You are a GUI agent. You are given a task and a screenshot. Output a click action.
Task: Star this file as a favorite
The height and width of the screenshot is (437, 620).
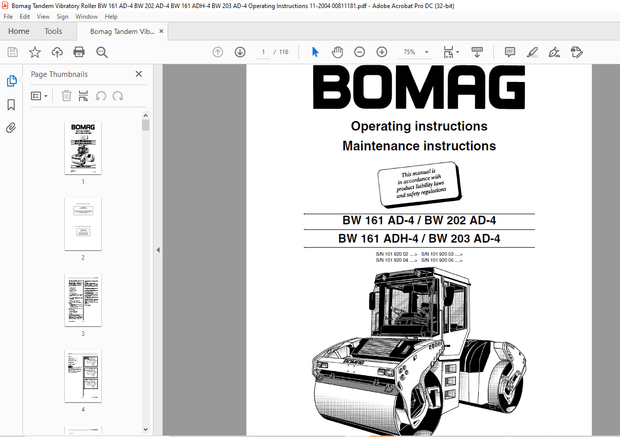tap(35, 52)
